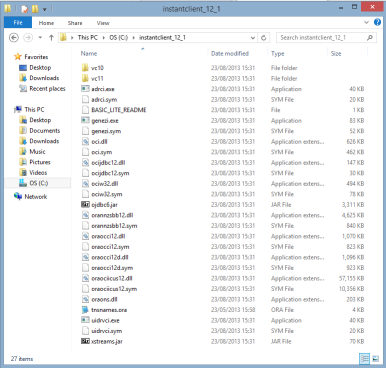
Task: Expand the ribbon chevron
Action: tap(366, 23)
